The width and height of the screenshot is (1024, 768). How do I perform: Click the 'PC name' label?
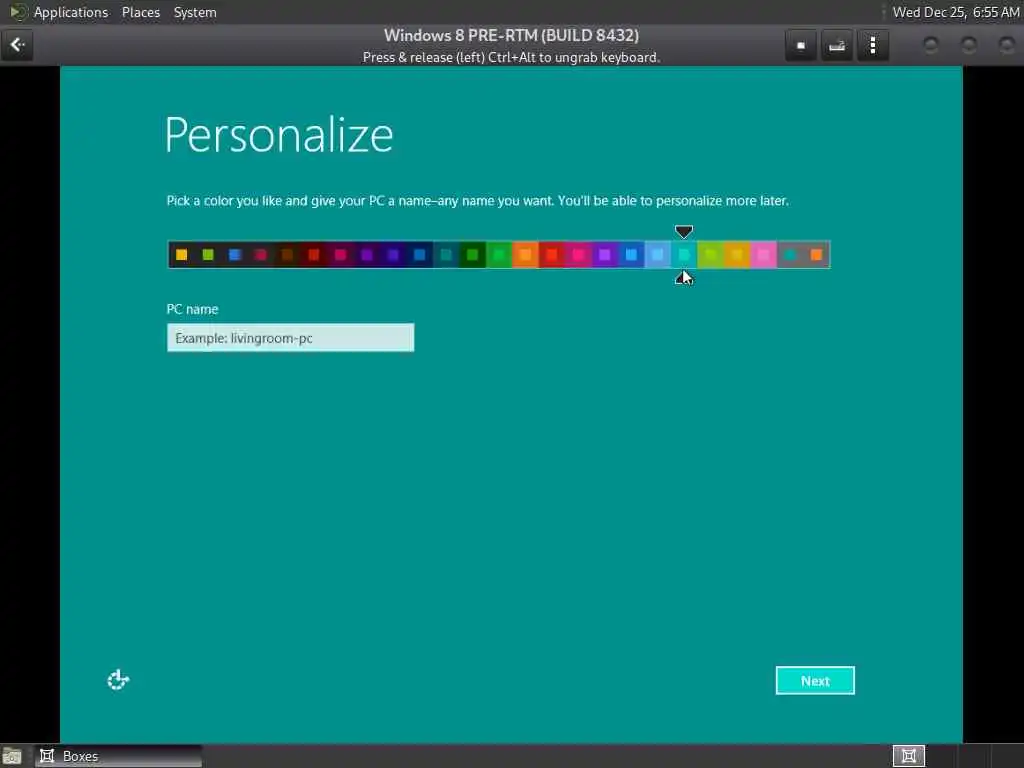(x=192, y=309)
